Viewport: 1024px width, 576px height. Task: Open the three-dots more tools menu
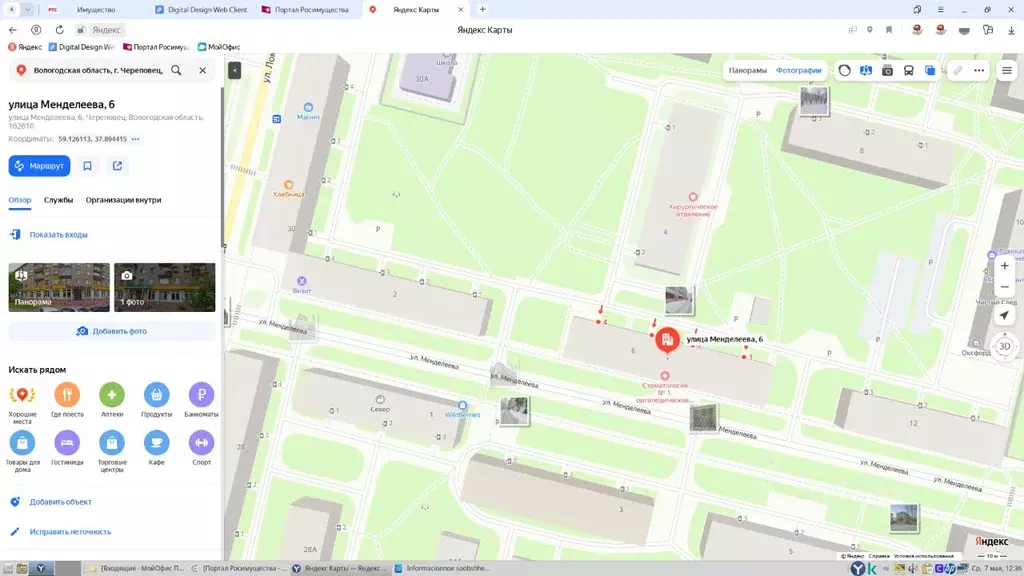coord(979,71)
